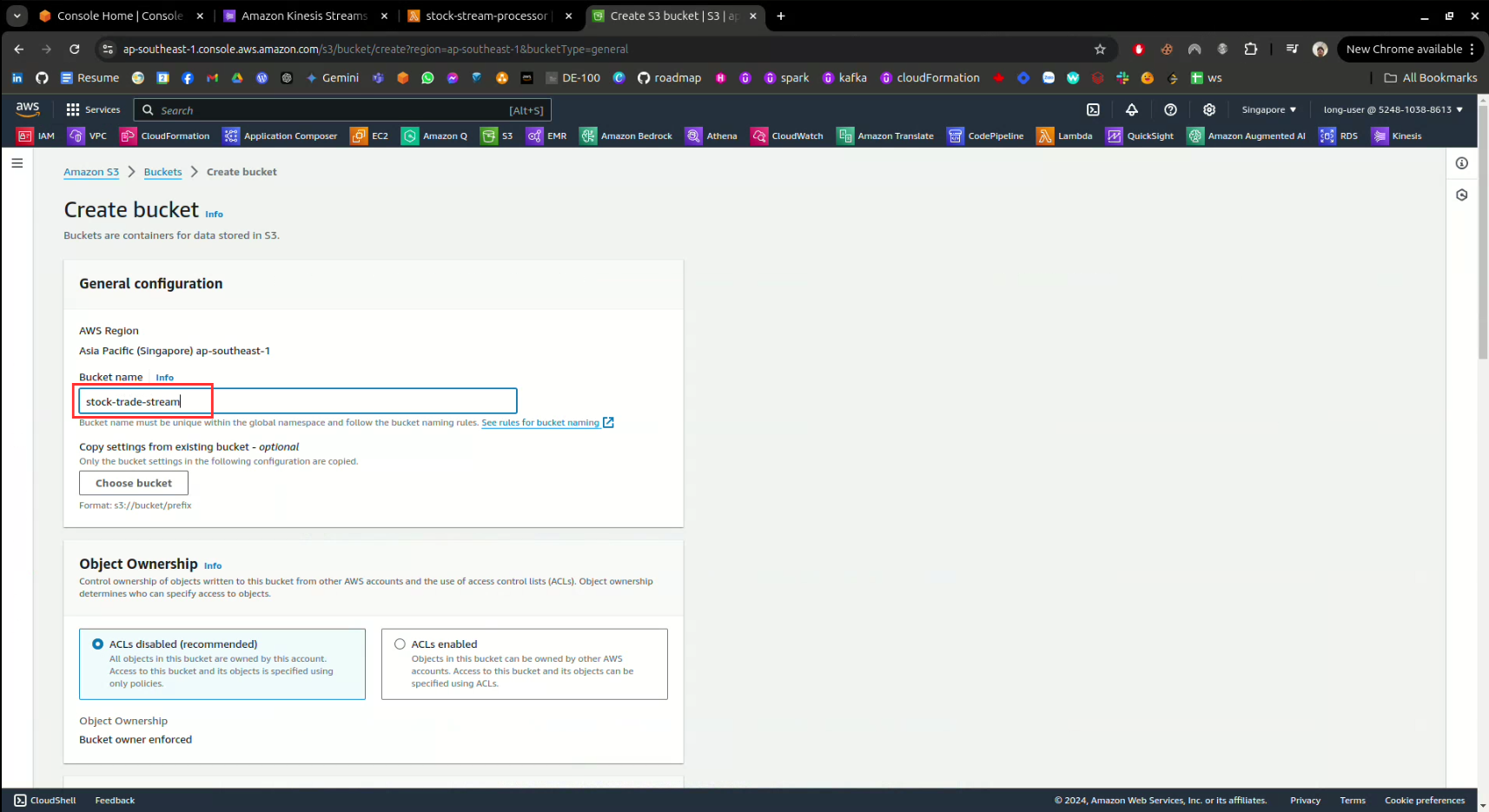Viewport: 1489px width, 812px height.
Task: Open the long-user account dropdown menu
Action: (1393, 109)
